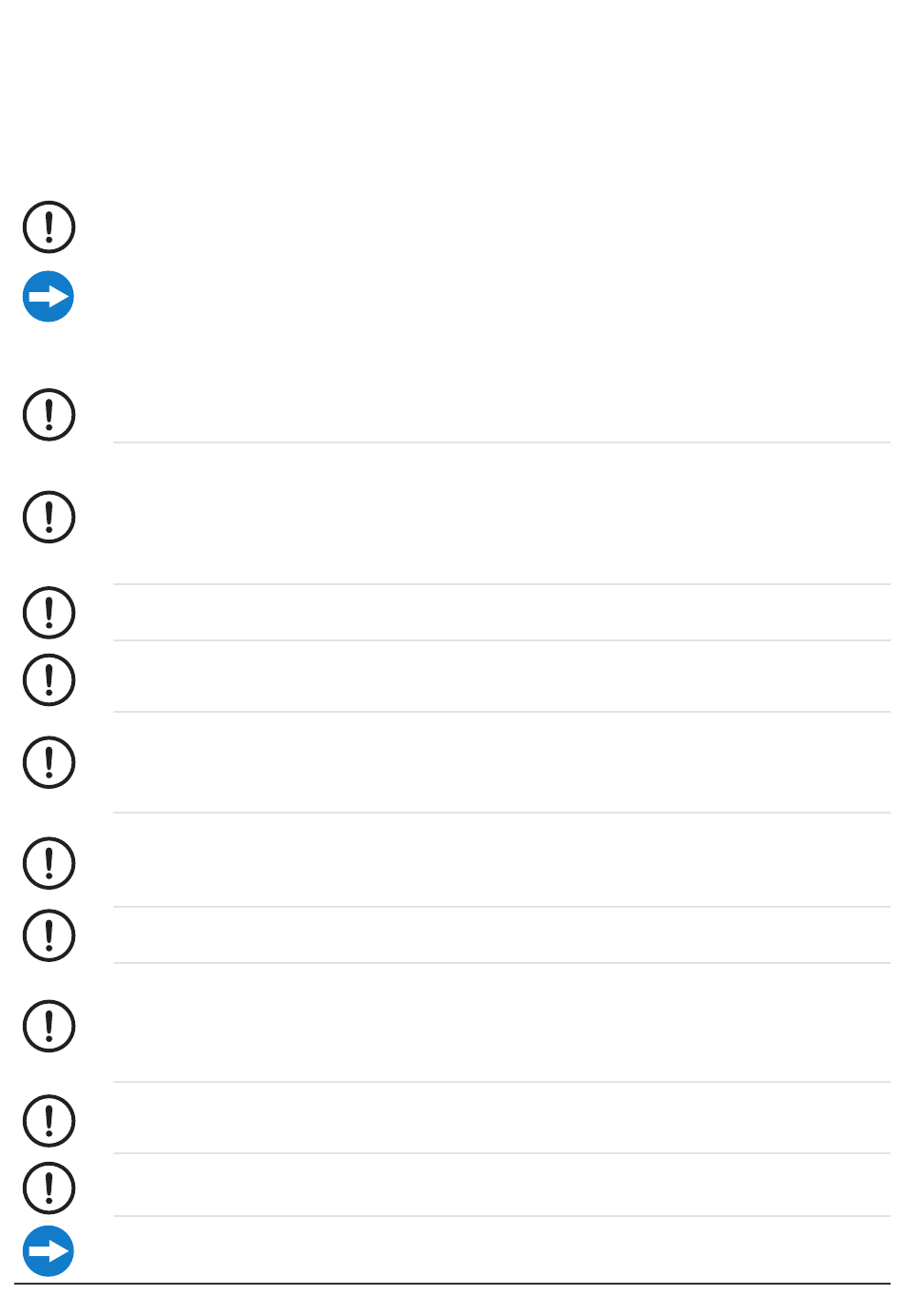Click the second exclamation notice icon from top
The width and height of the screenshot is (904, 1316).
point(49,415)
